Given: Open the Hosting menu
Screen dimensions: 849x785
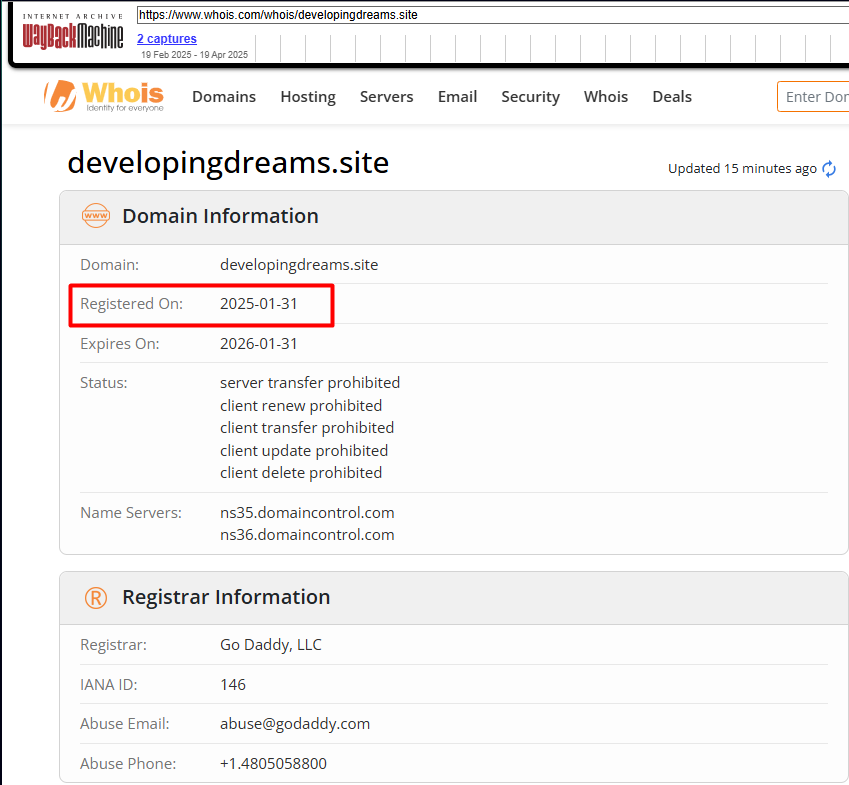Looking at the screenshot, I should pyautogui.click(x=308, y=97).
